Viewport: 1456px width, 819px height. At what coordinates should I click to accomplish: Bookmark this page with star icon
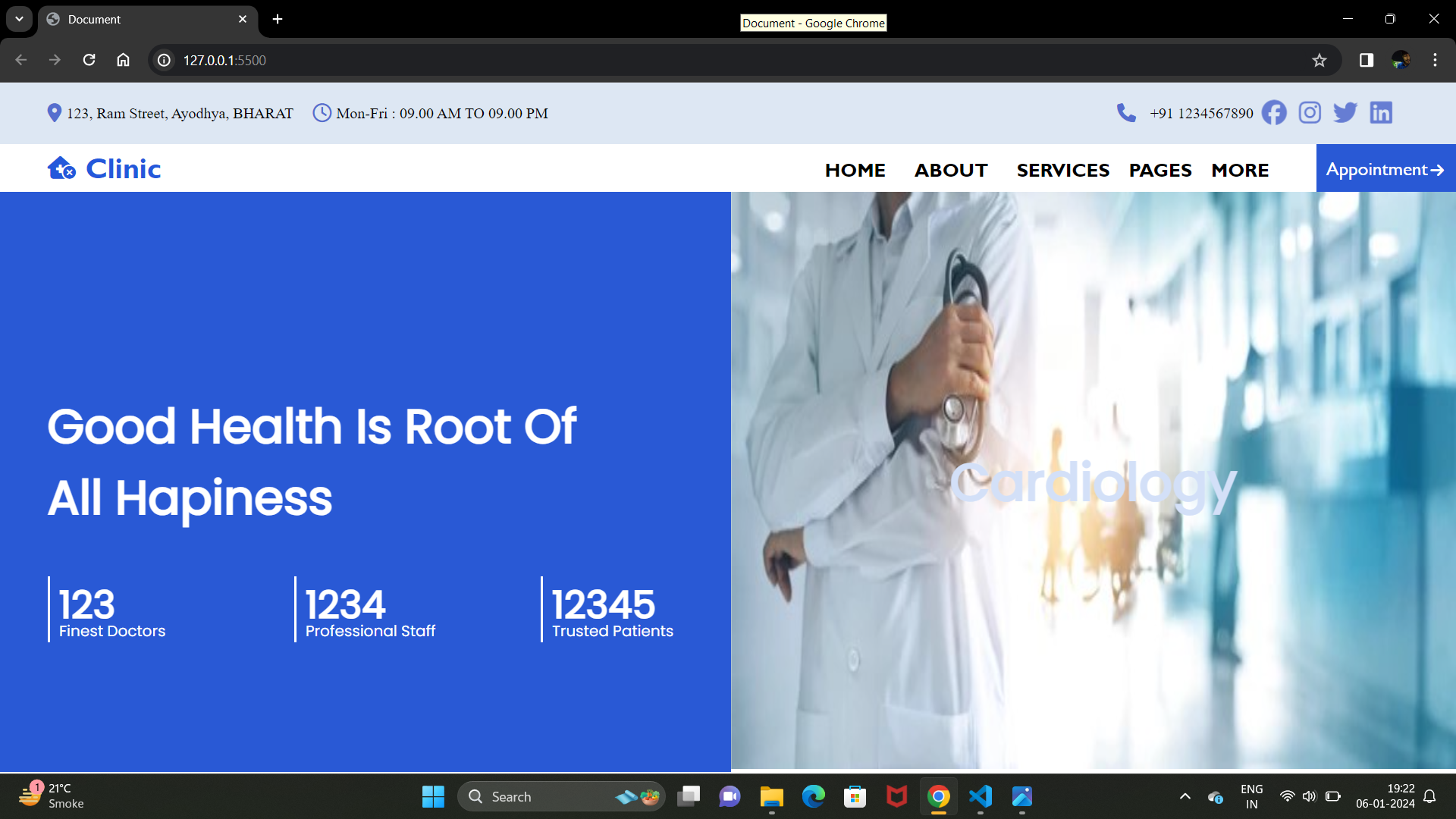click(x=1319, y=60)
